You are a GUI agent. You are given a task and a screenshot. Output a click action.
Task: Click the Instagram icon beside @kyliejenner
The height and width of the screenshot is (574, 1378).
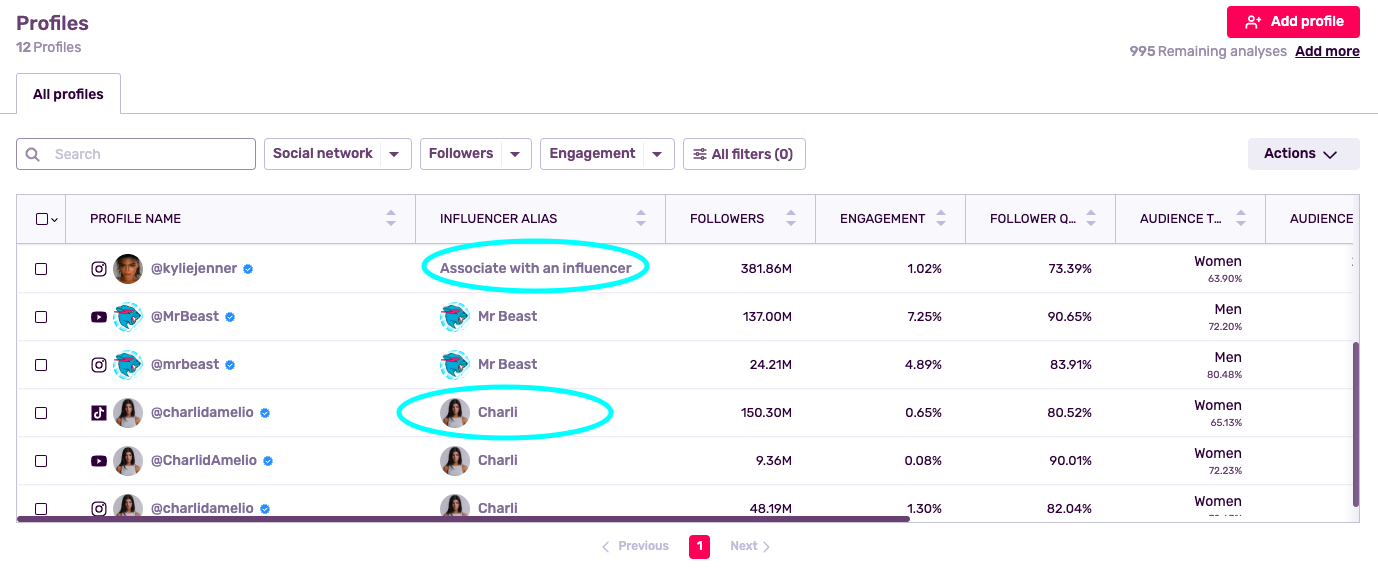[99, 269]
